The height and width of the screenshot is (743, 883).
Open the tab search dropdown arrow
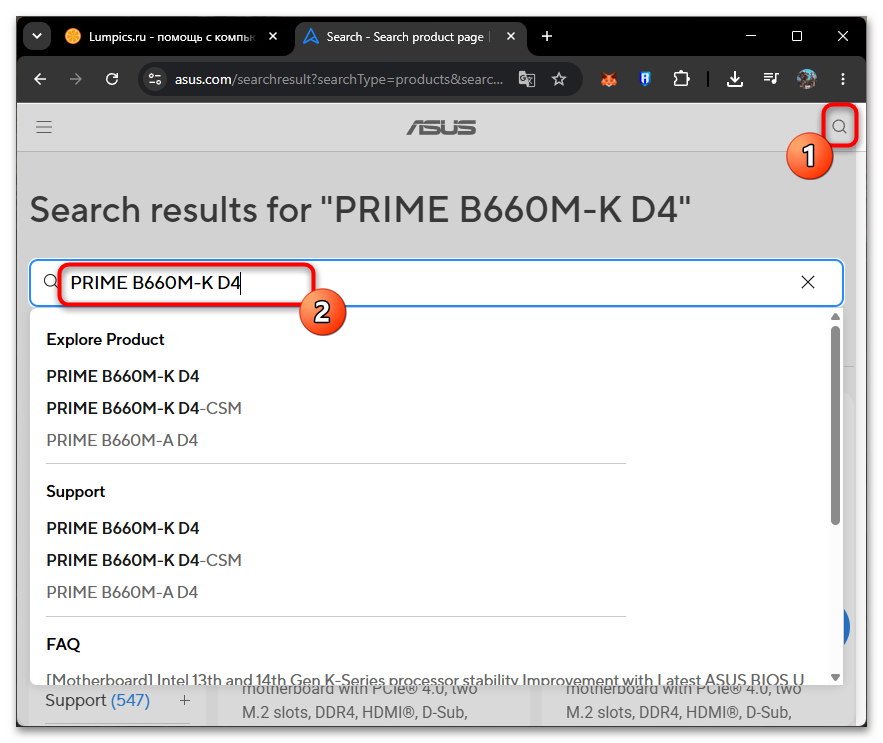tap(37, 37)
